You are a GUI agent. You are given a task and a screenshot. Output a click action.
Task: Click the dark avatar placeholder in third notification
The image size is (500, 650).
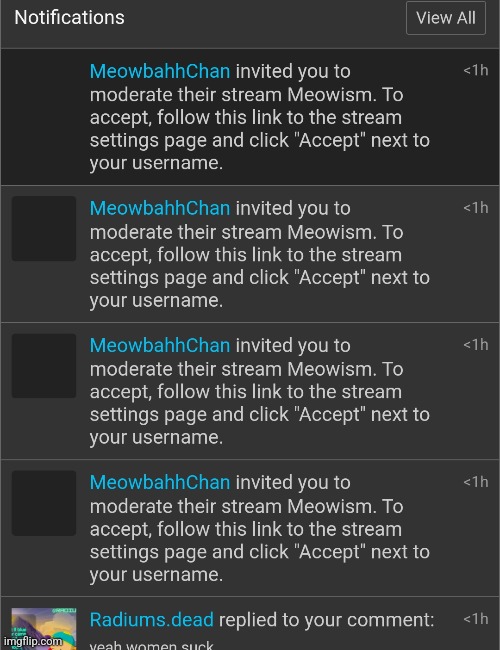(44, 366)
